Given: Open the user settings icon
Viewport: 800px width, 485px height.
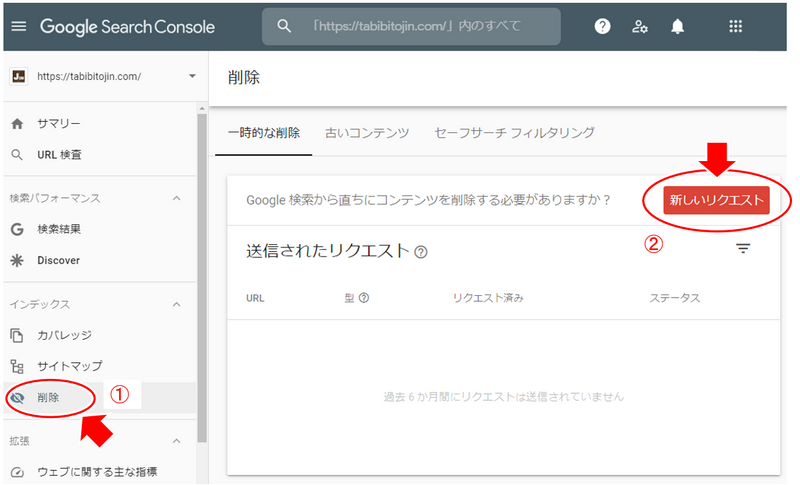Looking at the screenshot, I should point(640,26).
